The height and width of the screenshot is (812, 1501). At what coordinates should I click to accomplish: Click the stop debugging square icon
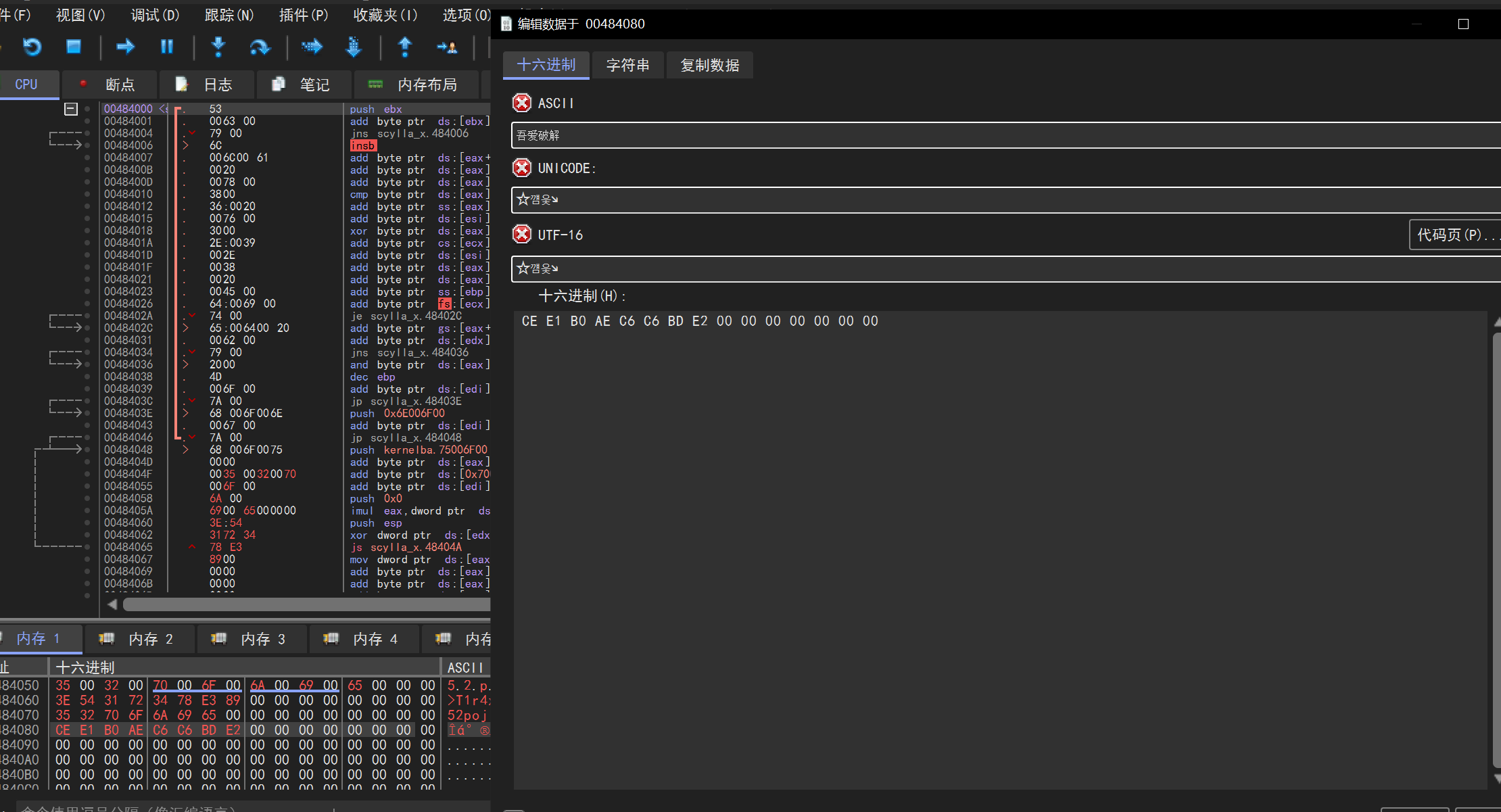coord(74,47)
